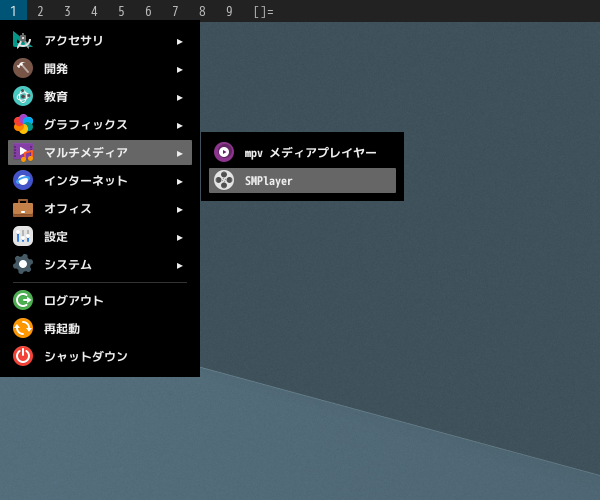Click the mpv purple play icon

pyautogui.click(x=224, y=152)
